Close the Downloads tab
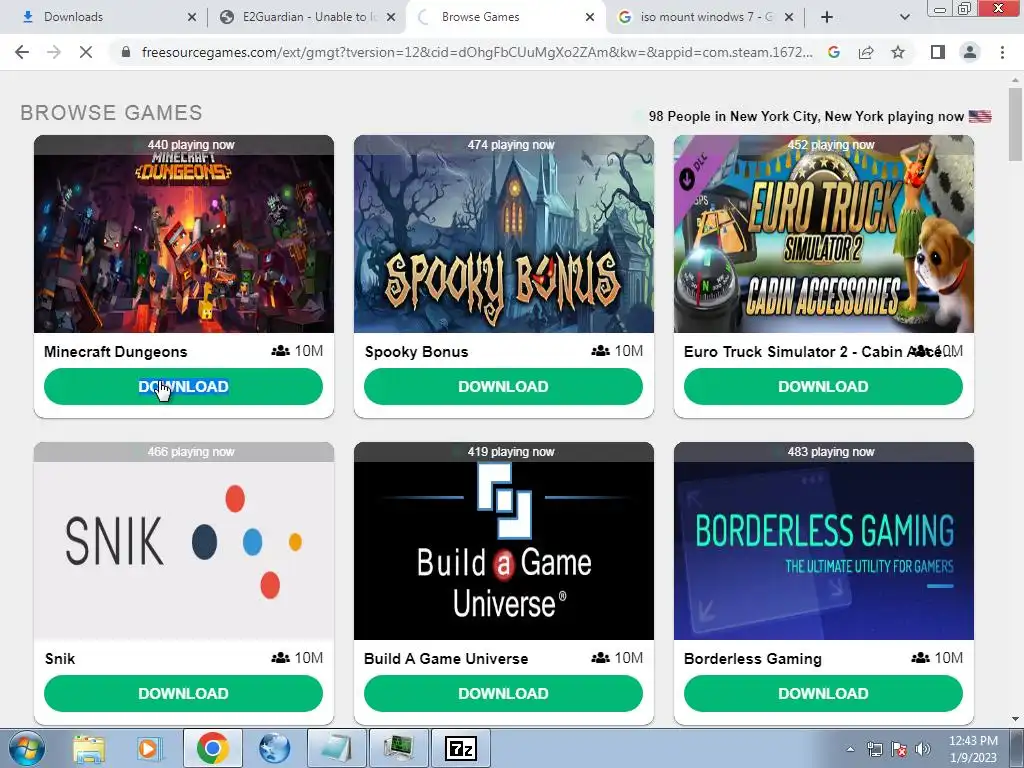 (x=192, y=17)
